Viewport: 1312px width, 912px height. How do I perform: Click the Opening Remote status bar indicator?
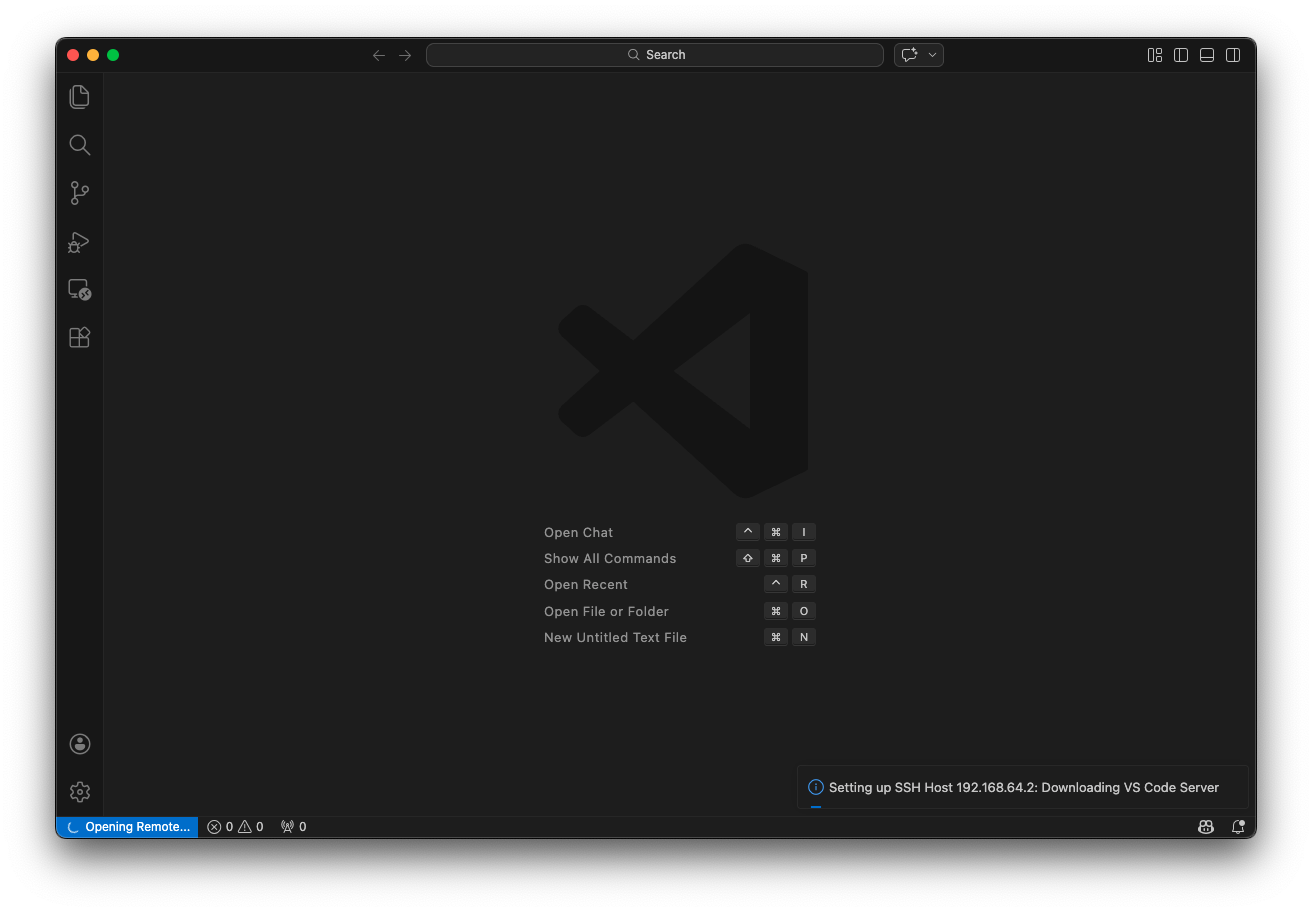[127, 827]
